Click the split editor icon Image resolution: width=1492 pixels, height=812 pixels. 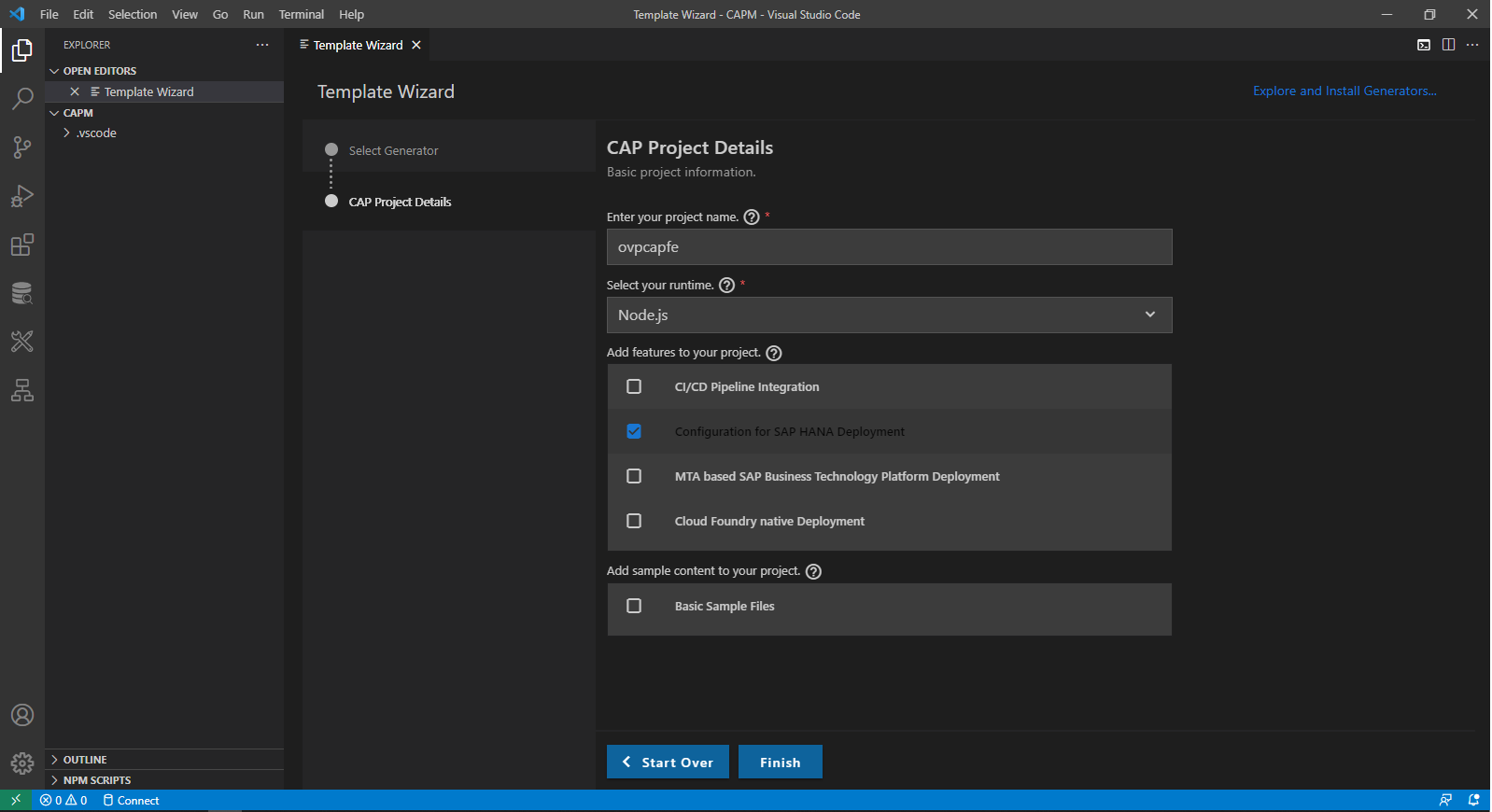coord(1448,45)
